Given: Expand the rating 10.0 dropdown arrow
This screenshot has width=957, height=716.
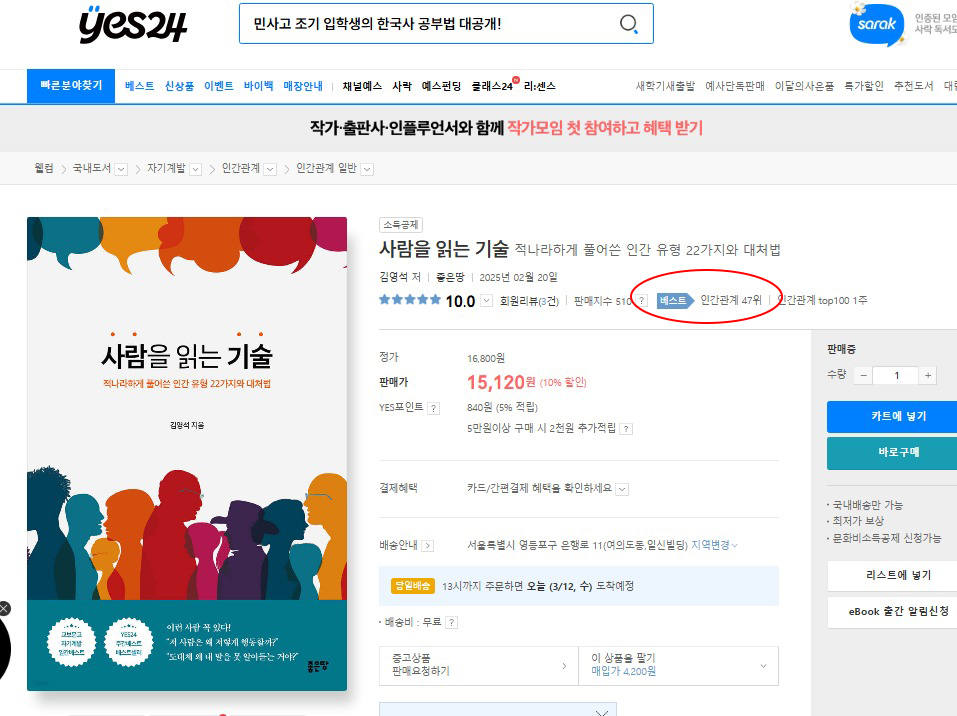Looking at the screenshot, I should click(486, 300).
